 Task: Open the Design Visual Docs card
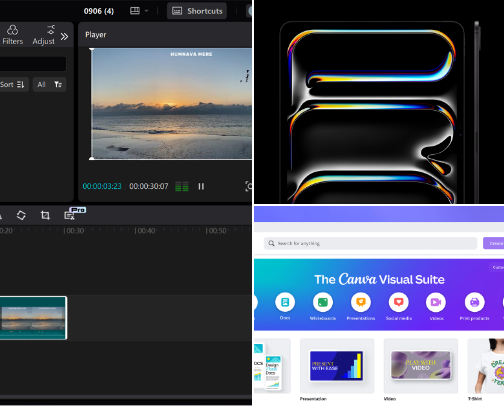coord(272,366)
